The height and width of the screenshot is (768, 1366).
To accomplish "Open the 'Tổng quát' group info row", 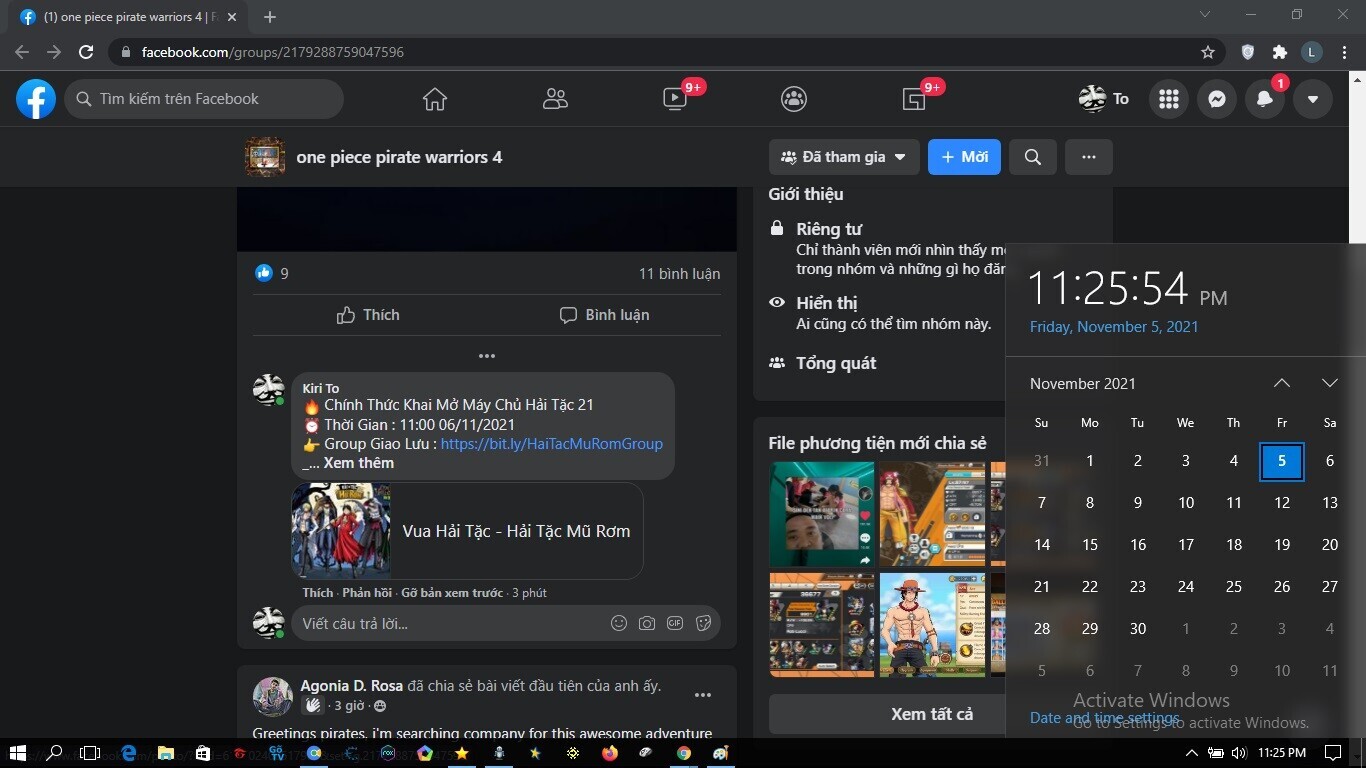I will (822, 363).
